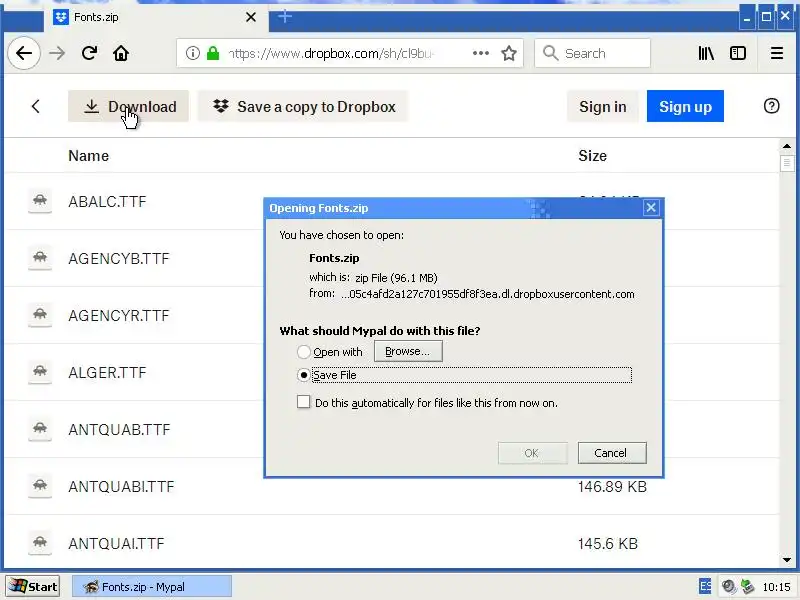Click the 145.6 KB size value
Screen dimensions: 800x600
(x=608, y=544)
